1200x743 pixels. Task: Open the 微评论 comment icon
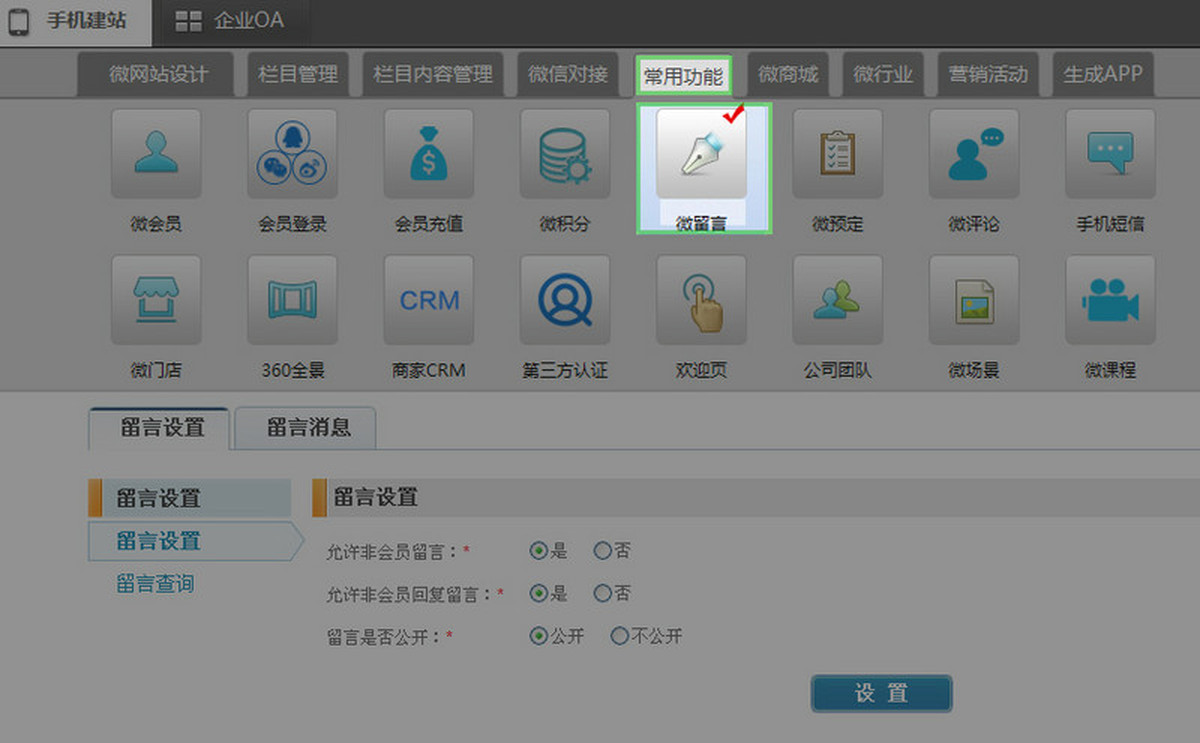[x=974, y=154]
